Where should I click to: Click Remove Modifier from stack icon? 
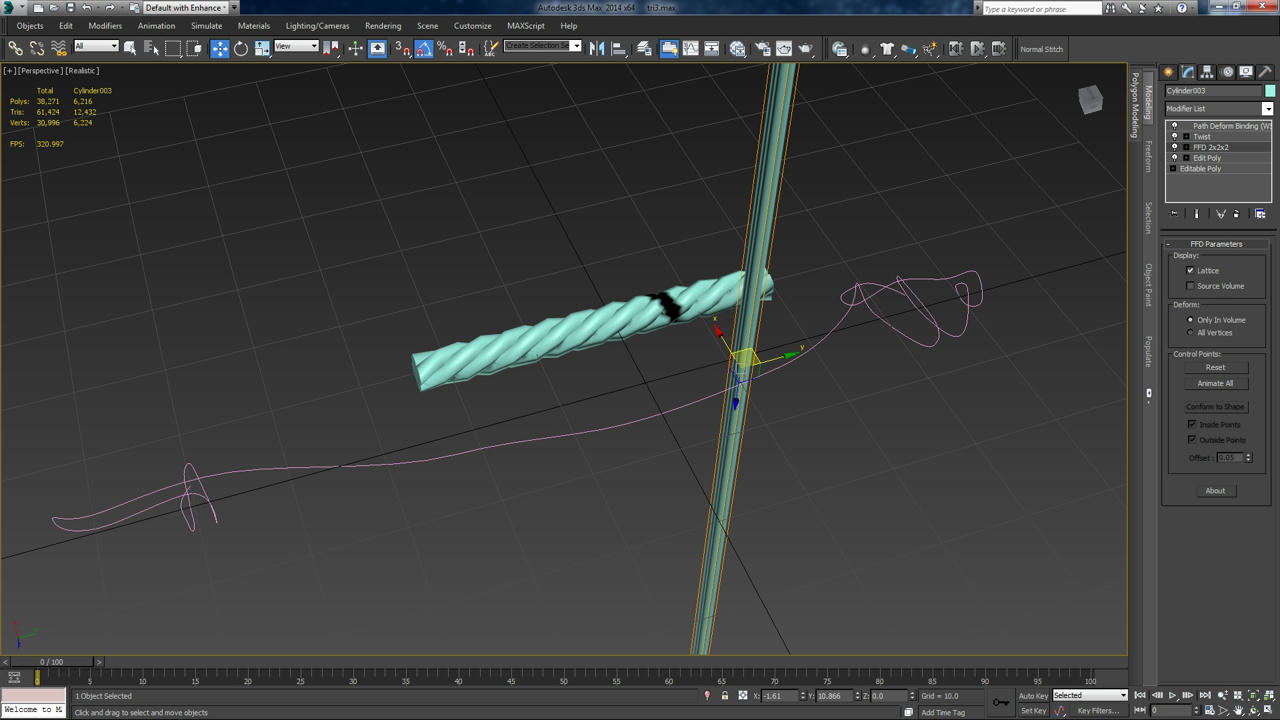(x=1236, y=214)
